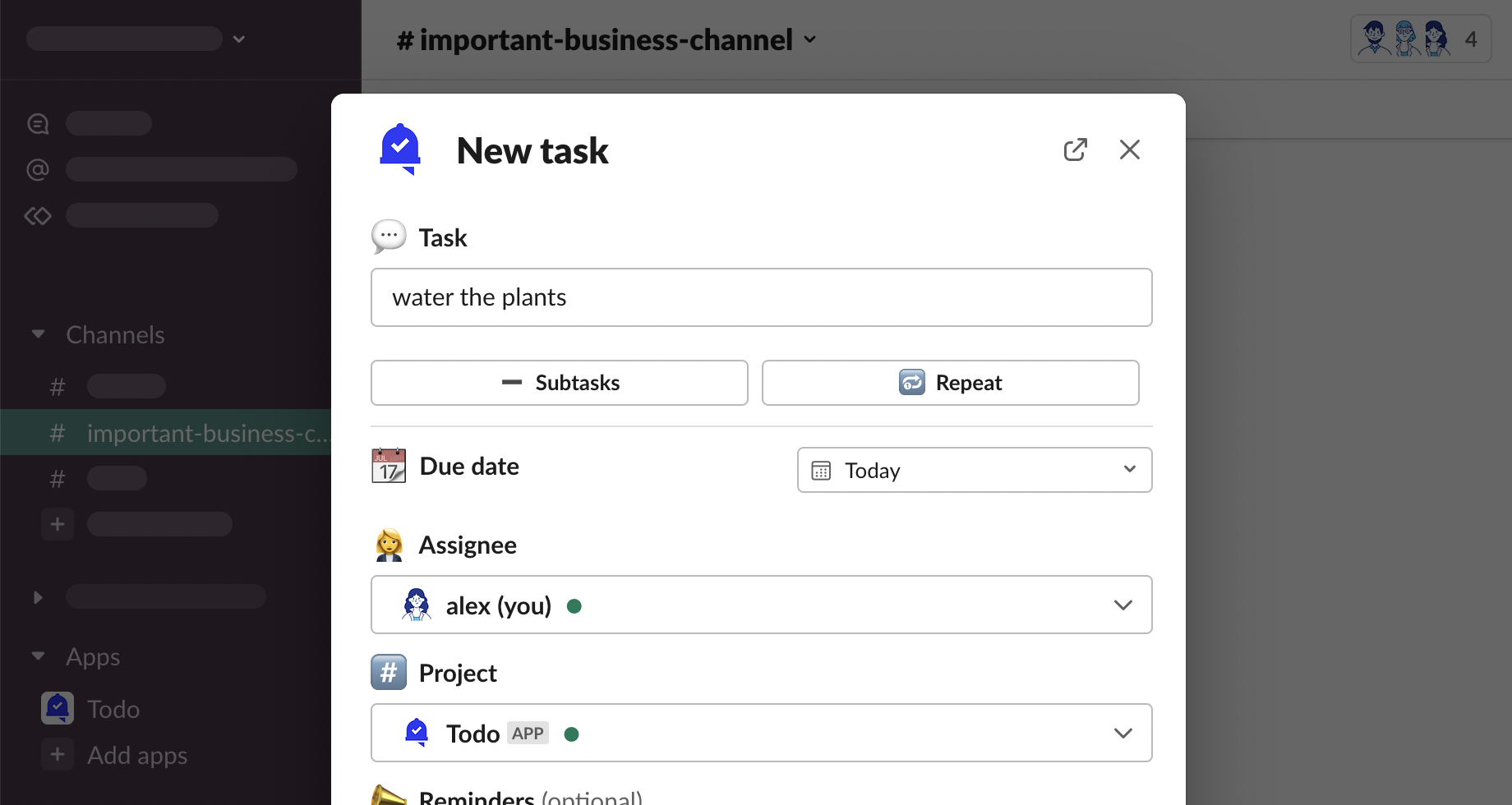This screenshot has height=805, width=1512.
Task: Click the Repeat button
Action: [950, 383]
